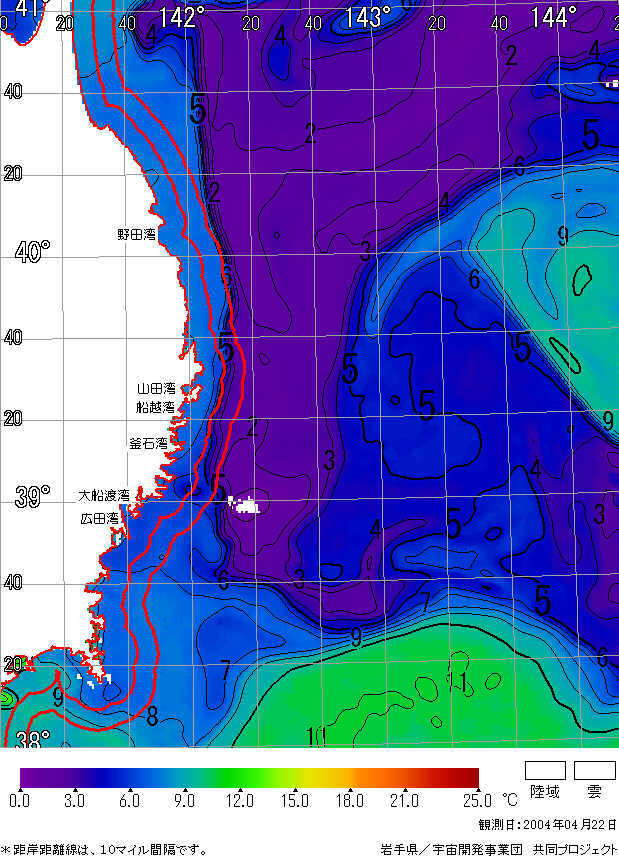Select the 大船渡湾 bay label
The height and width of the screenshot is (858, 619).
(105, 496)
